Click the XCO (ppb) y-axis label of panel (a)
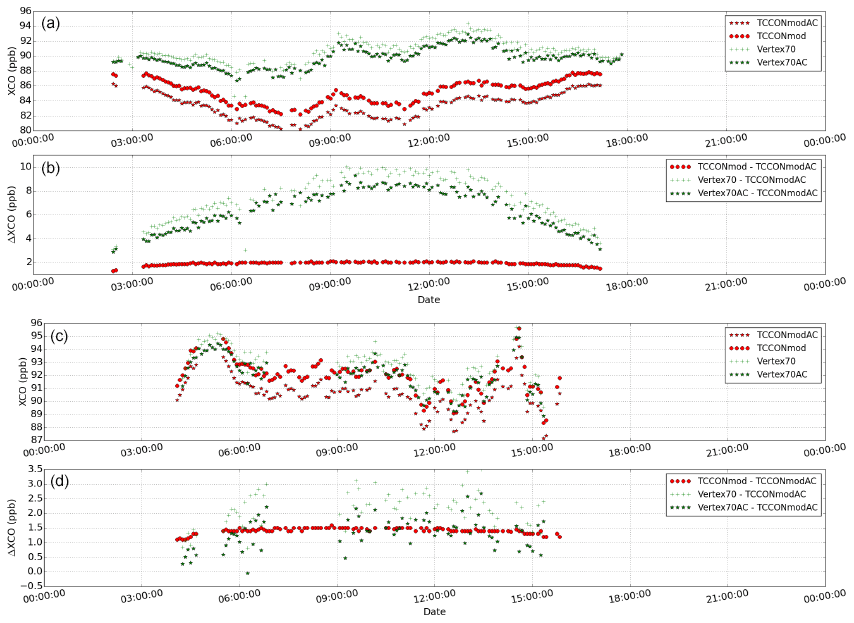 coord(9,70)
